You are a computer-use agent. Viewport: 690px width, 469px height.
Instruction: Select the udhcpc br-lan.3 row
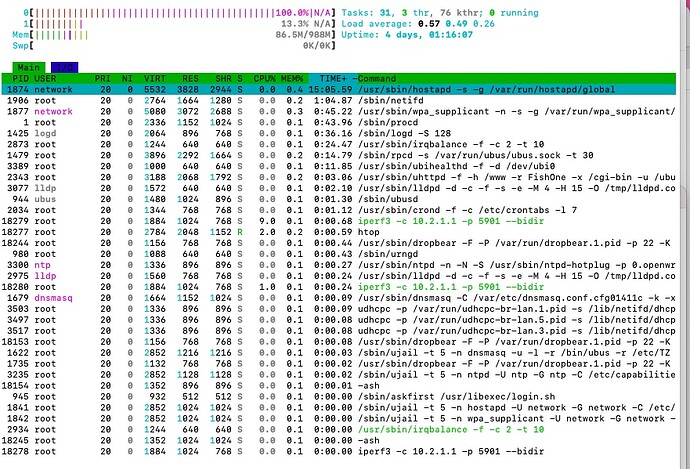(338, 331)
